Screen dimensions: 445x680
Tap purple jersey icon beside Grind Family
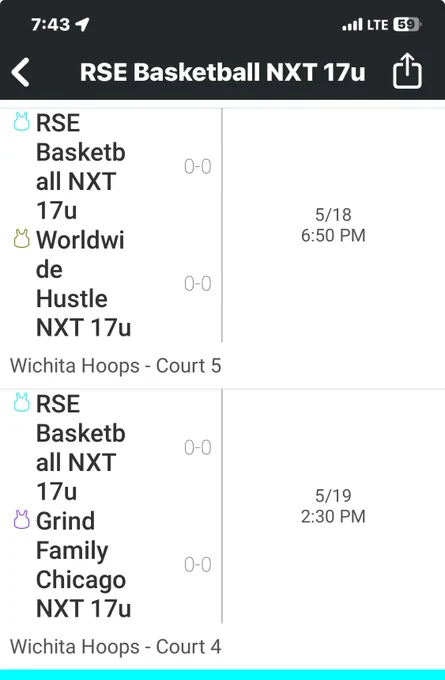point(22,520)
